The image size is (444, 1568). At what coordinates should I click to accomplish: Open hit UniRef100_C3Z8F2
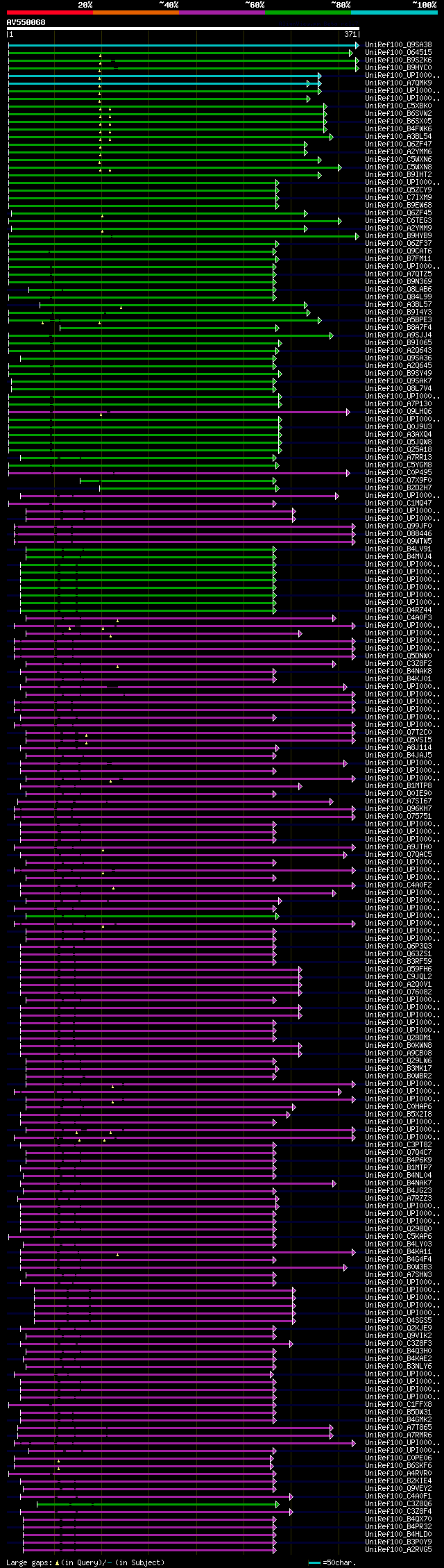pyautogui.click(x=398, y=663)
